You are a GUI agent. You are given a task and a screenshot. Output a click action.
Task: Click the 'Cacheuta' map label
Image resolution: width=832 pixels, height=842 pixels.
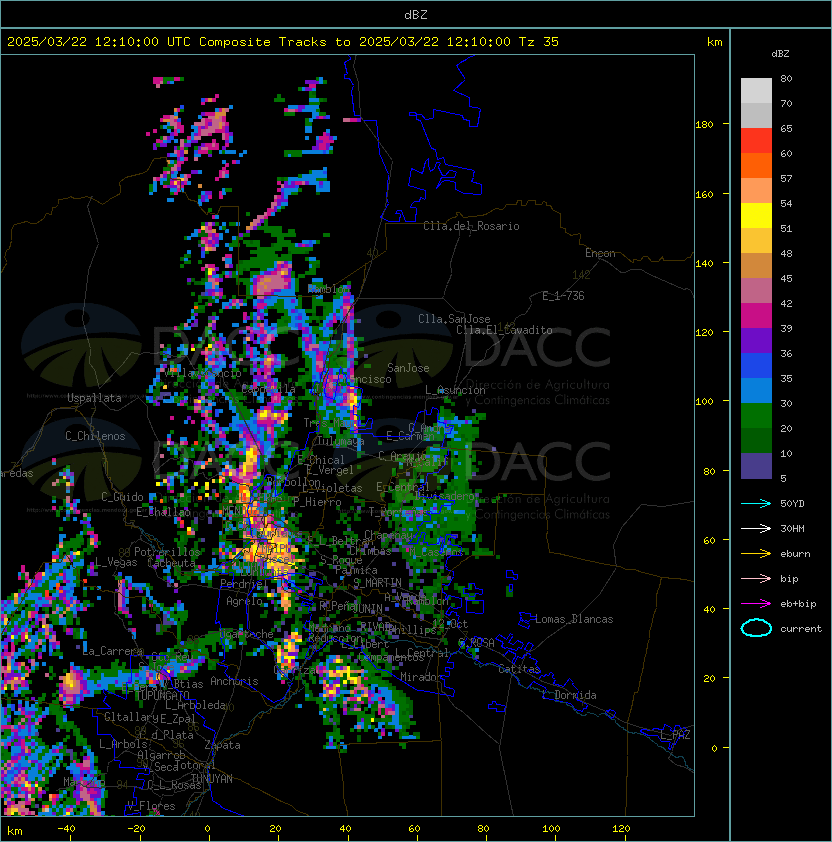tap(171, 563)
